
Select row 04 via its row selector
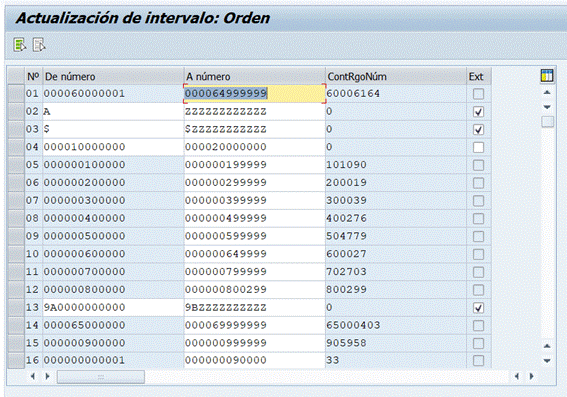pyautogui.click(x=16, y=147)
